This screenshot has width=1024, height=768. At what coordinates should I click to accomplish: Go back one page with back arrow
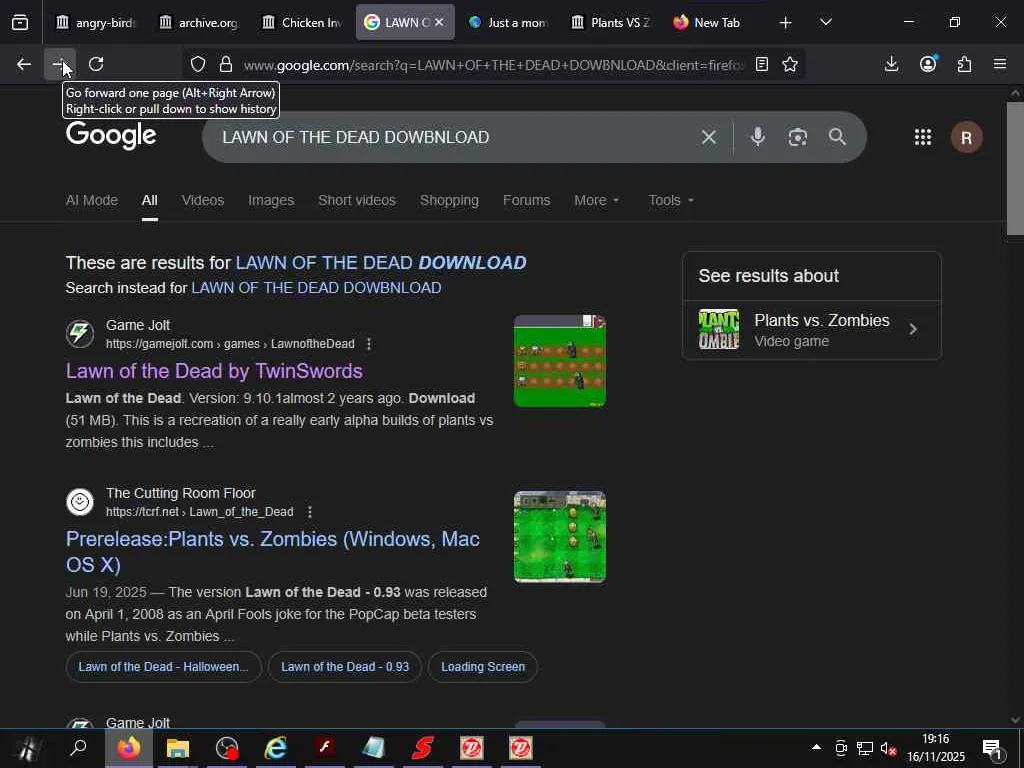coord(24,64)
